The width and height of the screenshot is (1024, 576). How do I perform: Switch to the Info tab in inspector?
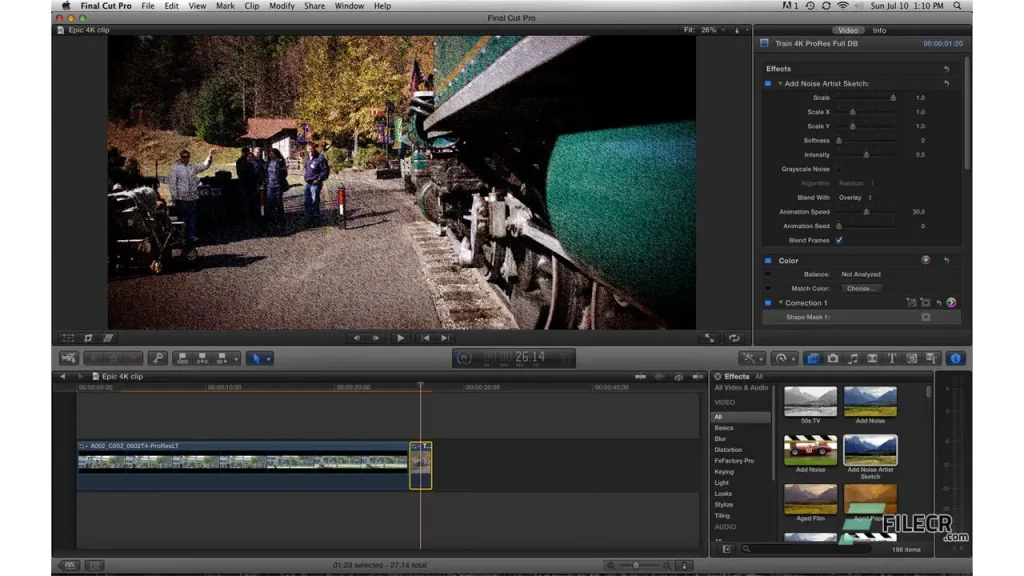point(879,30)
